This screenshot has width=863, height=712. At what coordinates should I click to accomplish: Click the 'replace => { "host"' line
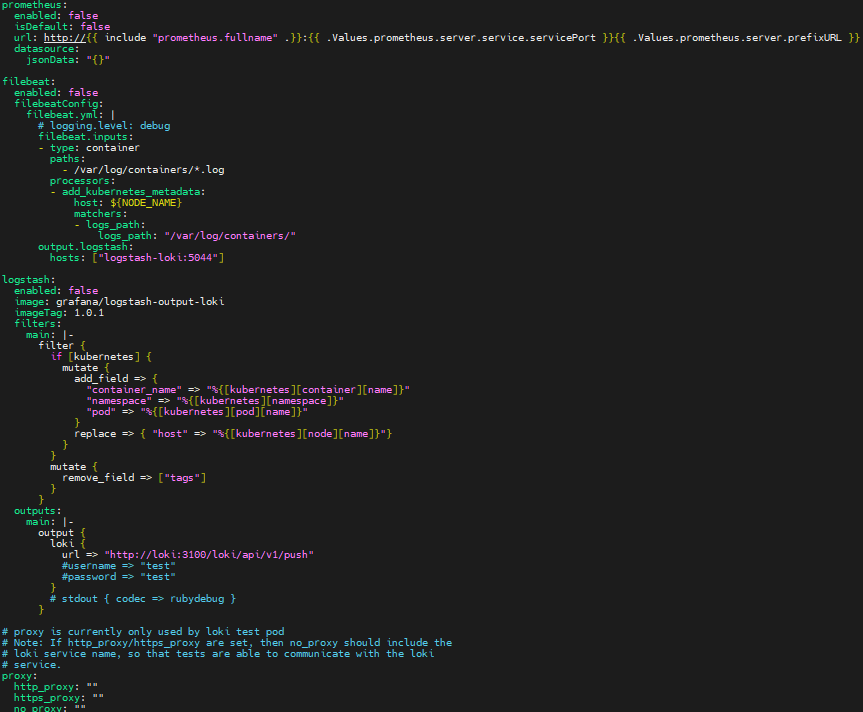233,434
